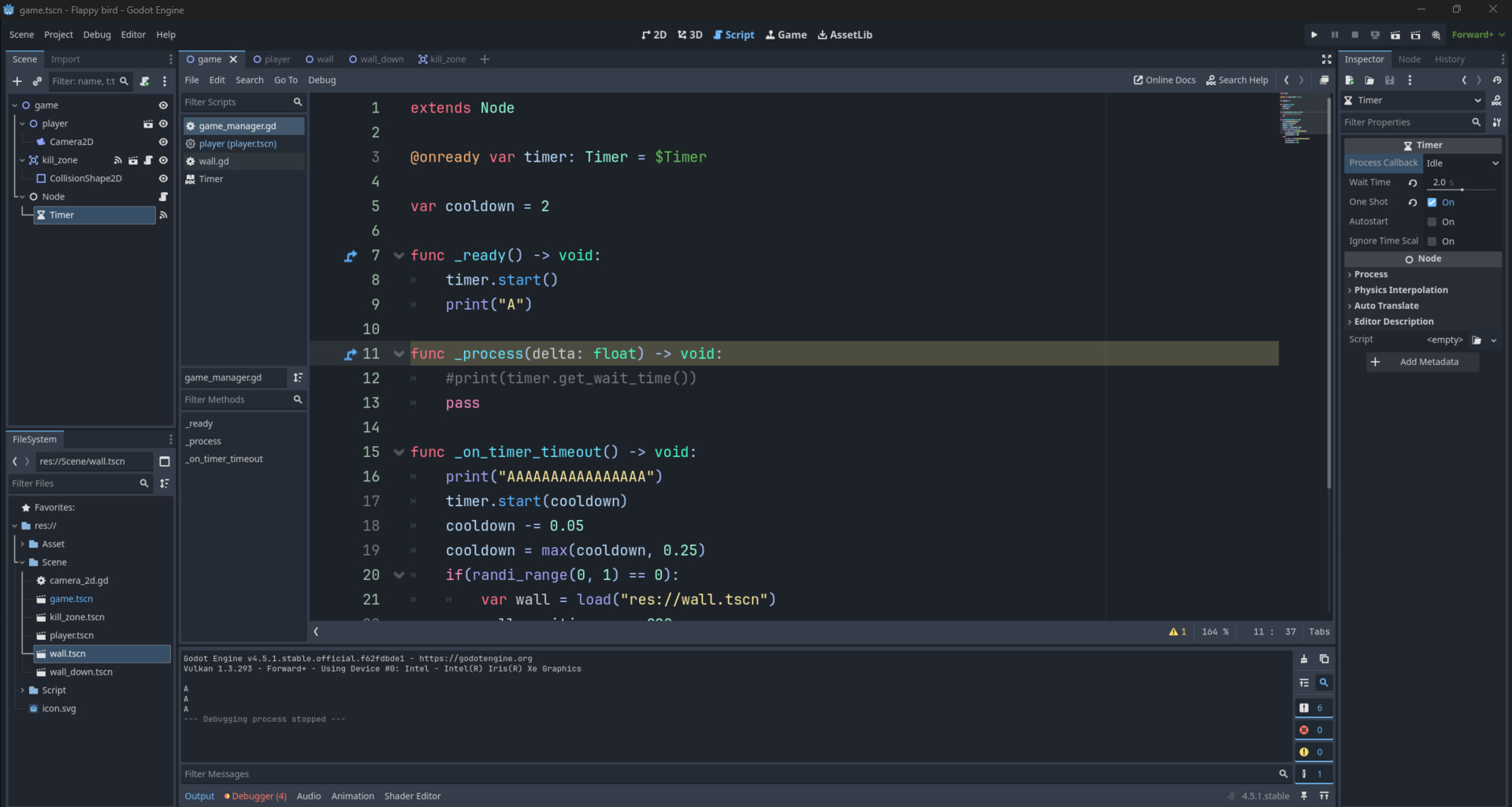This screenshot has height=807, width=1512.
Task: Click the add child node plus icon
Action: tap(17, 81)
